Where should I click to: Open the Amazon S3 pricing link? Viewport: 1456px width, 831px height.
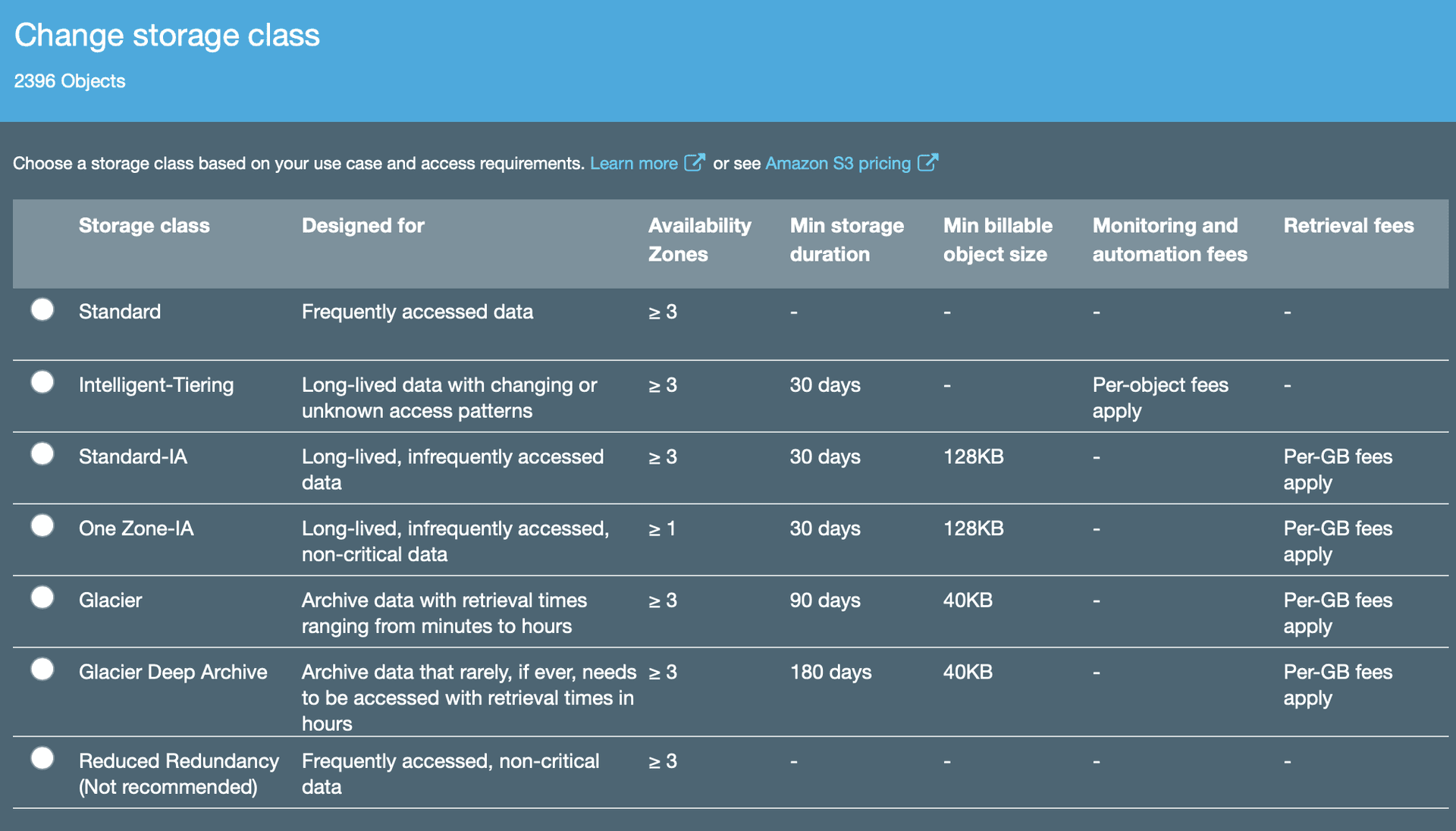[837, 164]
